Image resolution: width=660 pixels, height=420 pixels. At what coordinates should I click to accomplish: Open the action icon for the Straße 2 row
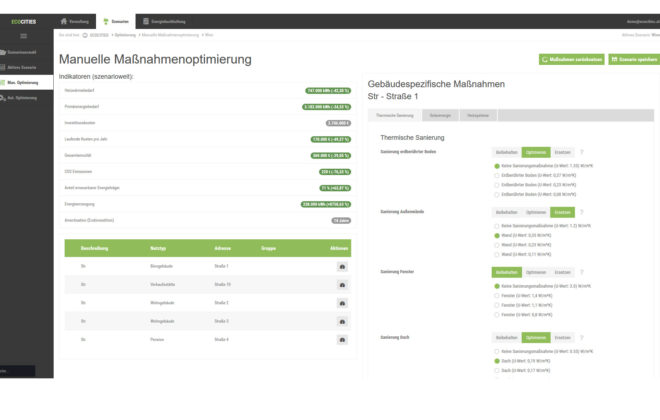tap(342, 303)
